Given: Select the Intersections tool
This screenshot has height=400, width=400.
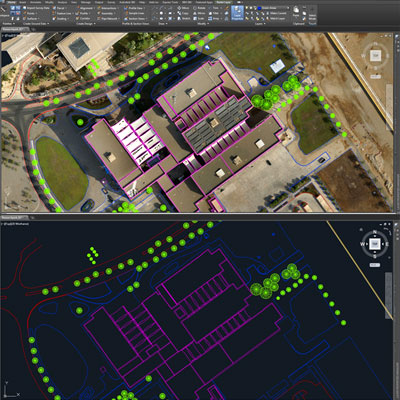Looking at the screenshot, I should click(107, 8).
